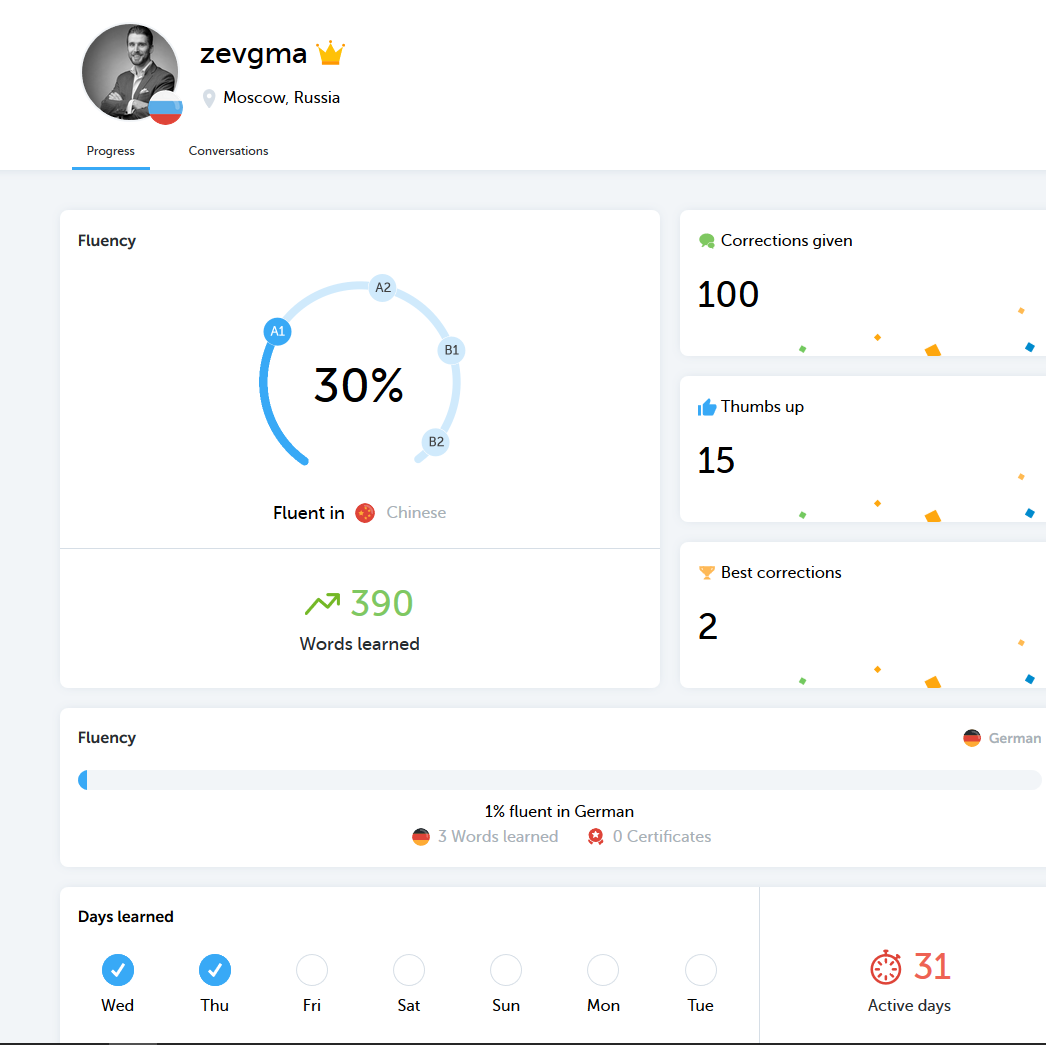Viewport: 1046px width, 1045px height.
Task: Click the Thumbs up icon
Action: (x=706, y=407)
